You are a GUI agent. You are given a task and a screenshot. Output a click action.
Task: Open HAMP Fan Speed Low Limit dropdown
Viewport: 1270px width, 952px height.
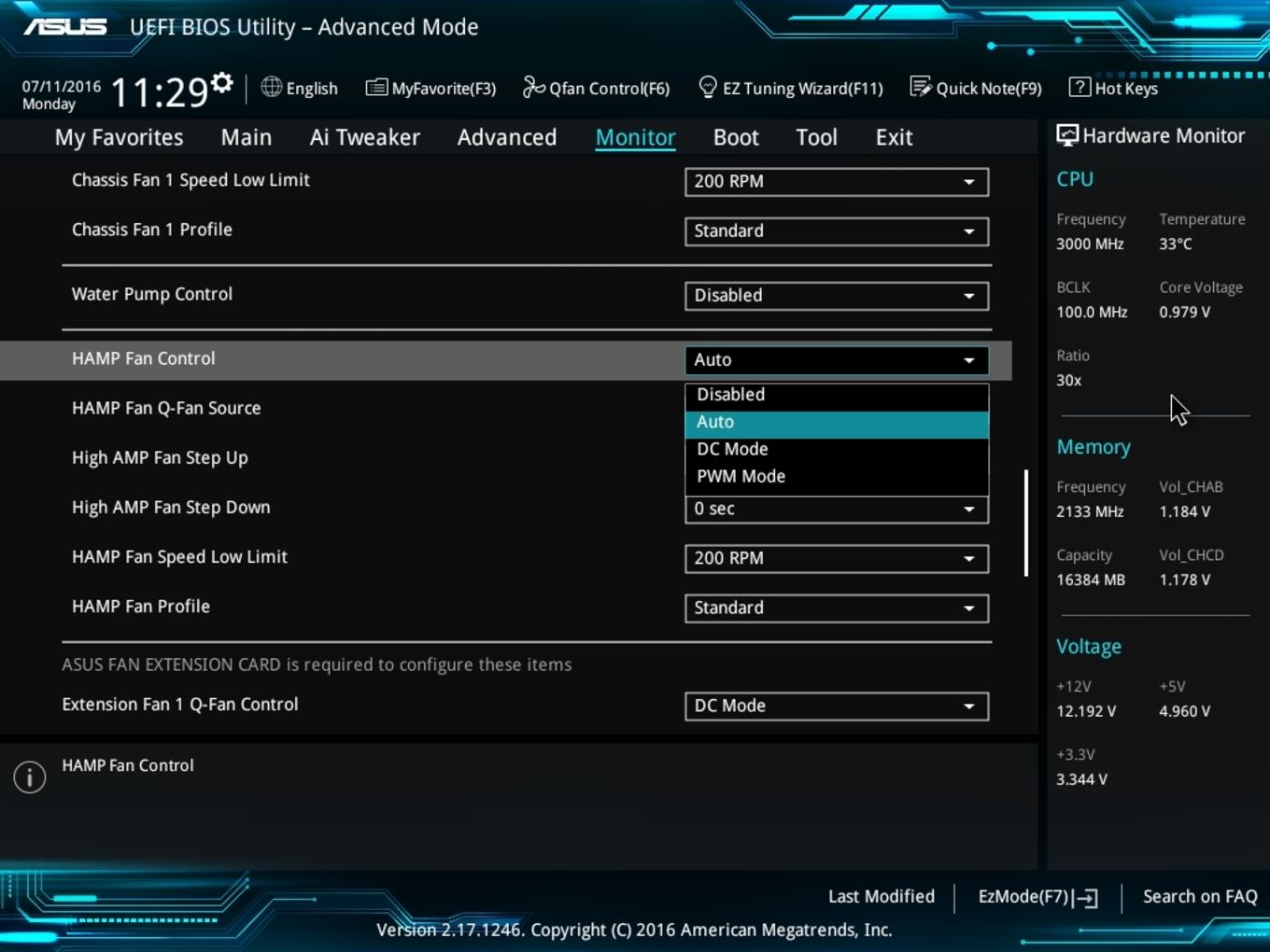tap(837, 558)
